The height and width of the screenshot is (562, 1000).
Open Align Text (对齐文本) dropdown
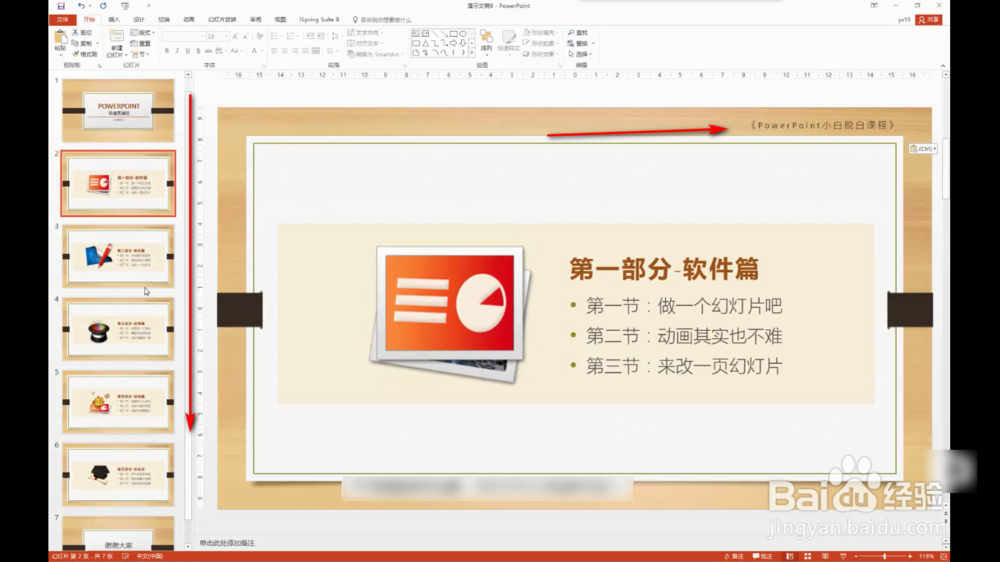click(x=364, y=43)
